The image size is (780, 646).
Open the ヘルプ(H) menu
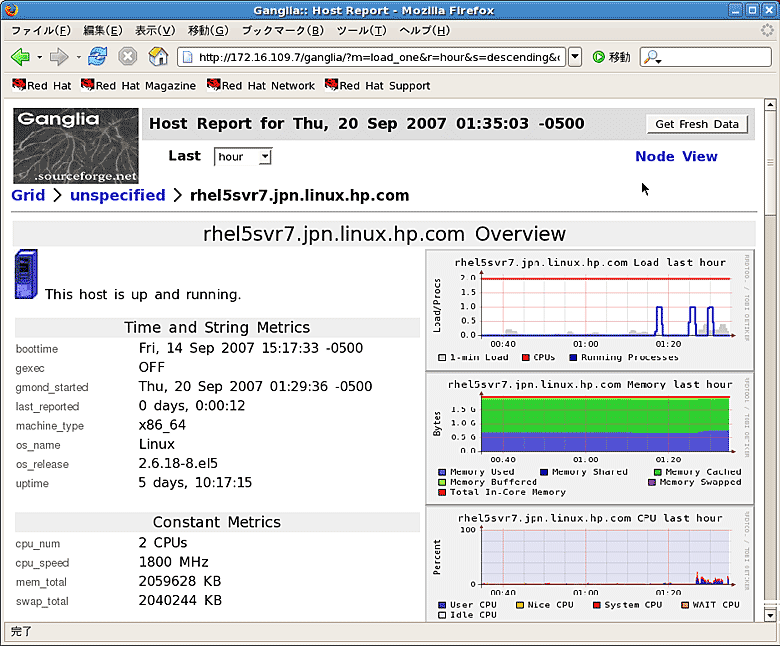(424, 30)
